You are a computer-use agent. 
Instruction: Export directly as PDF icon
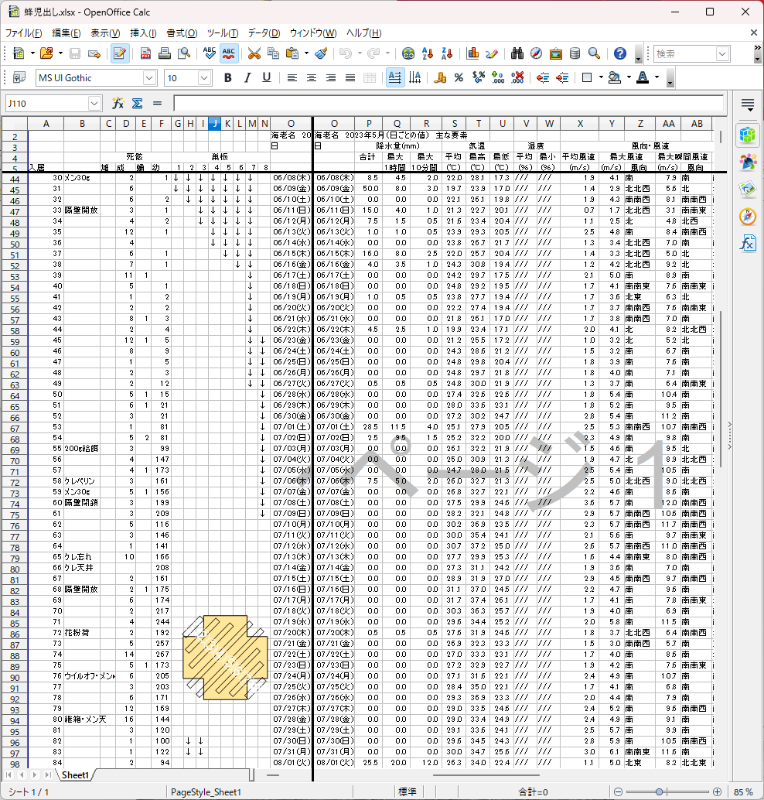(145, 53)
